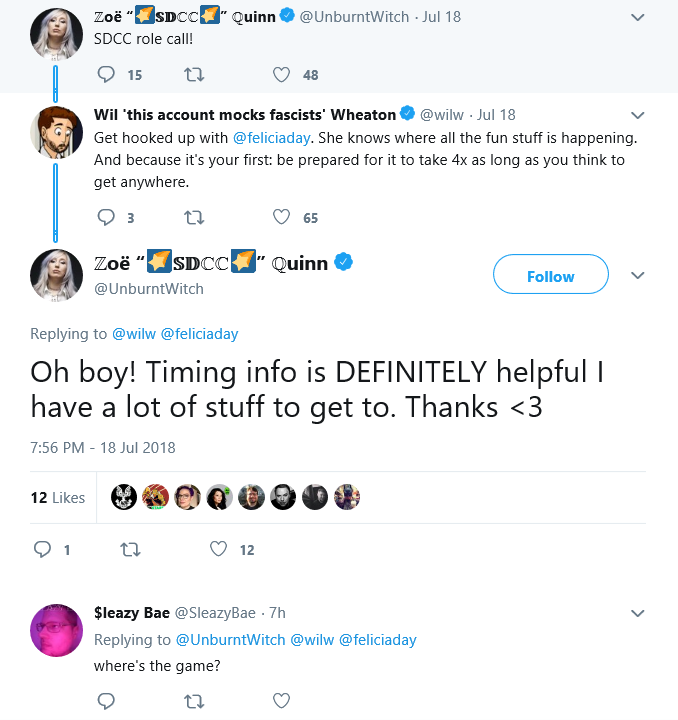This screenshot has width=678, height=720.
Task: Retweet the 'SDCC role call!' tweet
Action: (194, 74)
